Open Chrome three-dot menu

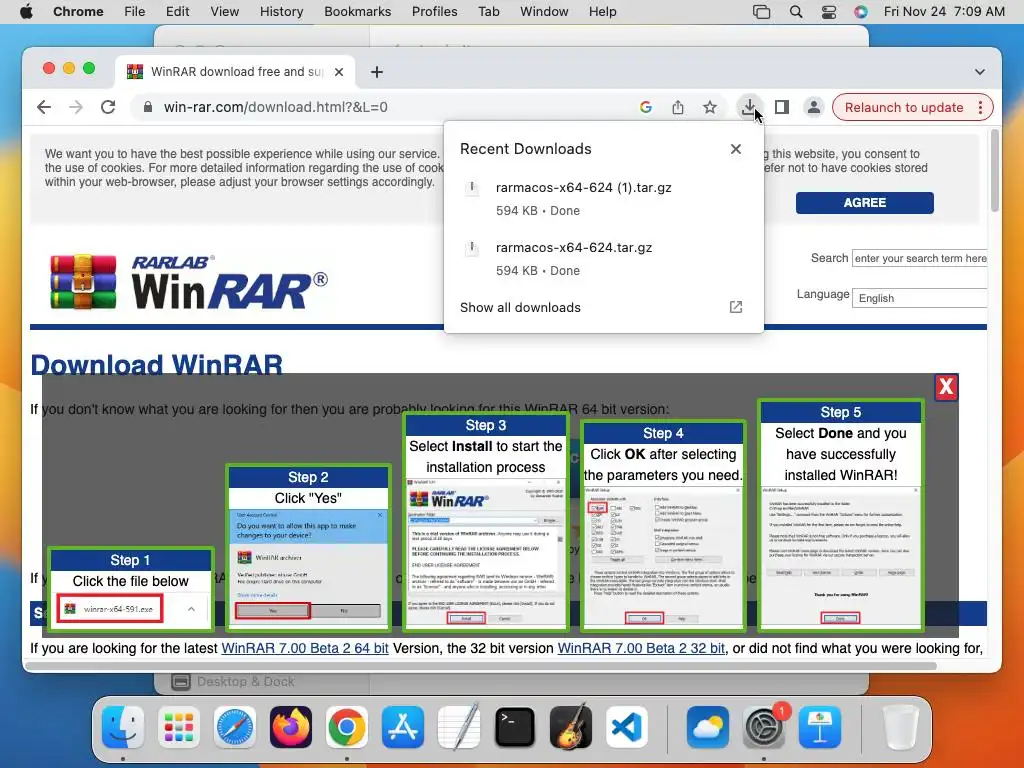click(x=980, y=107)
